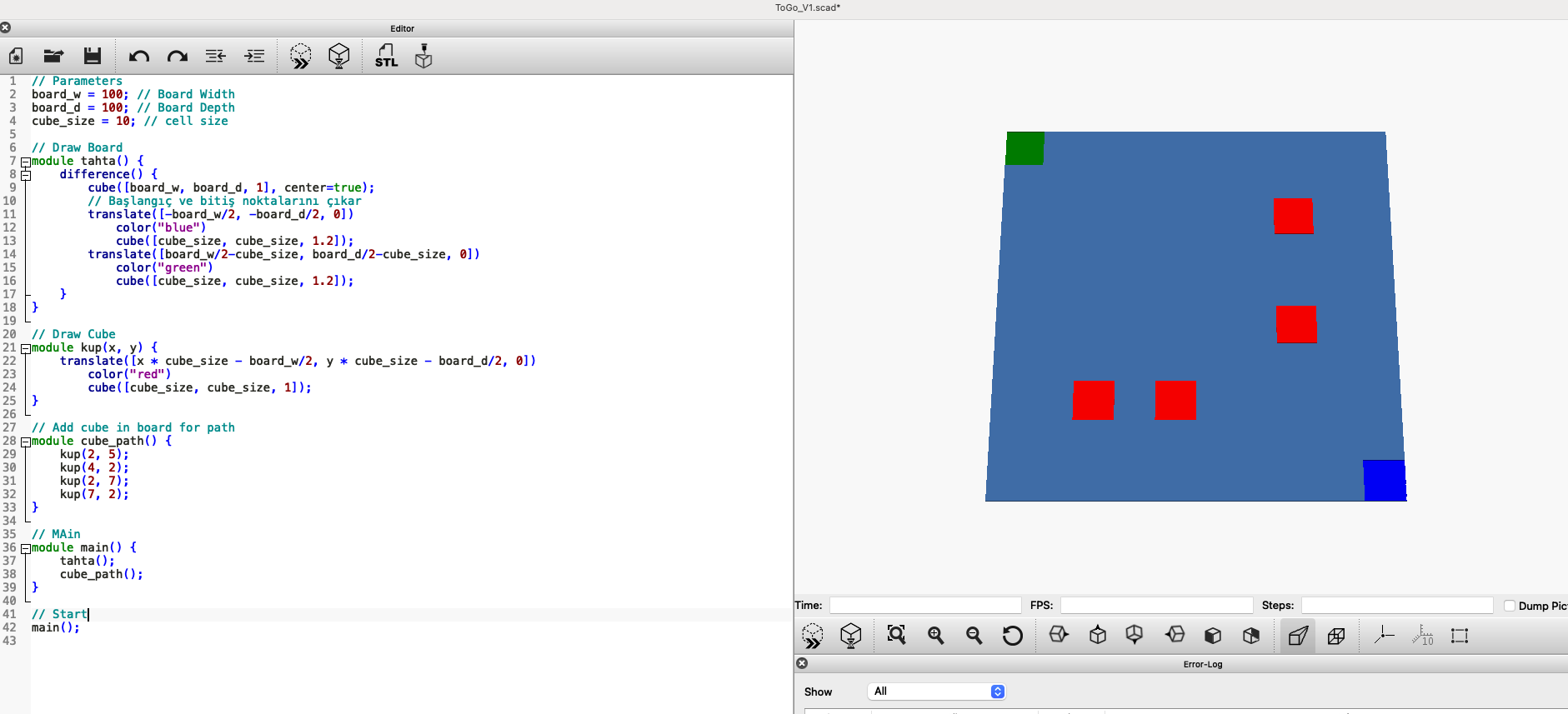Image resolution: width=1568 pixels, height=714 pixels.
Task: Click into the Time input field
Action: 925,605
